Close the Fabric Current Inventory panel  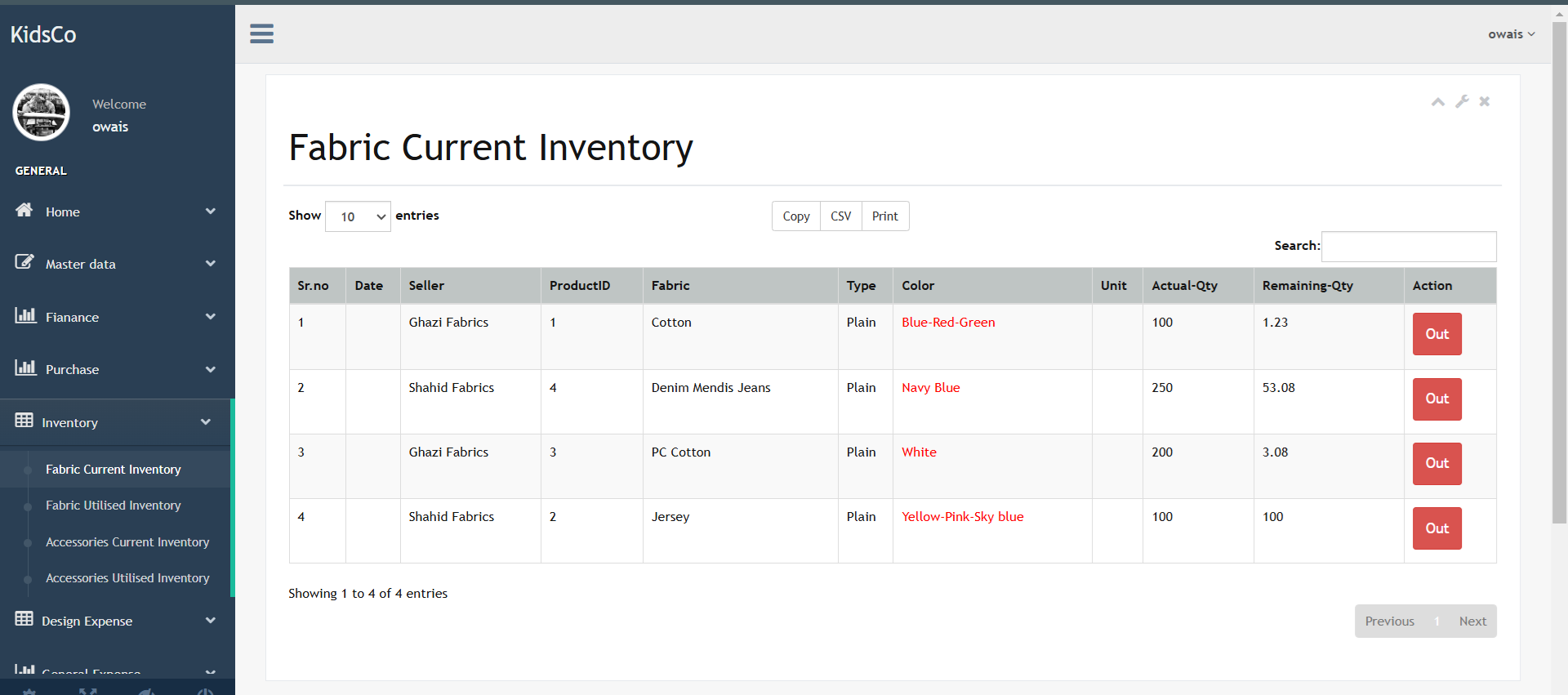pos(1485,101)
